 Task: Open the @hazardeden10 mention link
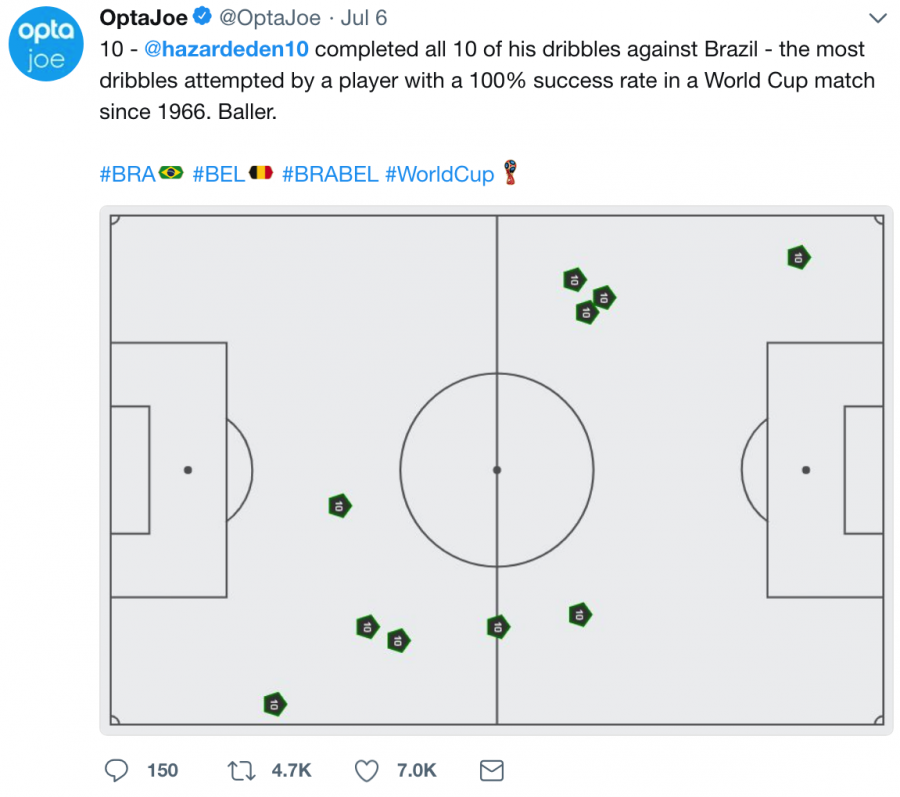tap(227, 49)
